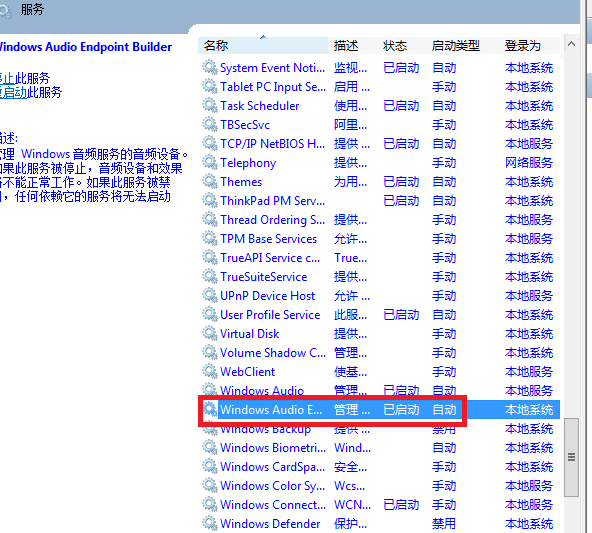Viewport: 592px width, 533px height.
Task: Select the Windows Audio E... highlighted name
Action: (271, 410)
